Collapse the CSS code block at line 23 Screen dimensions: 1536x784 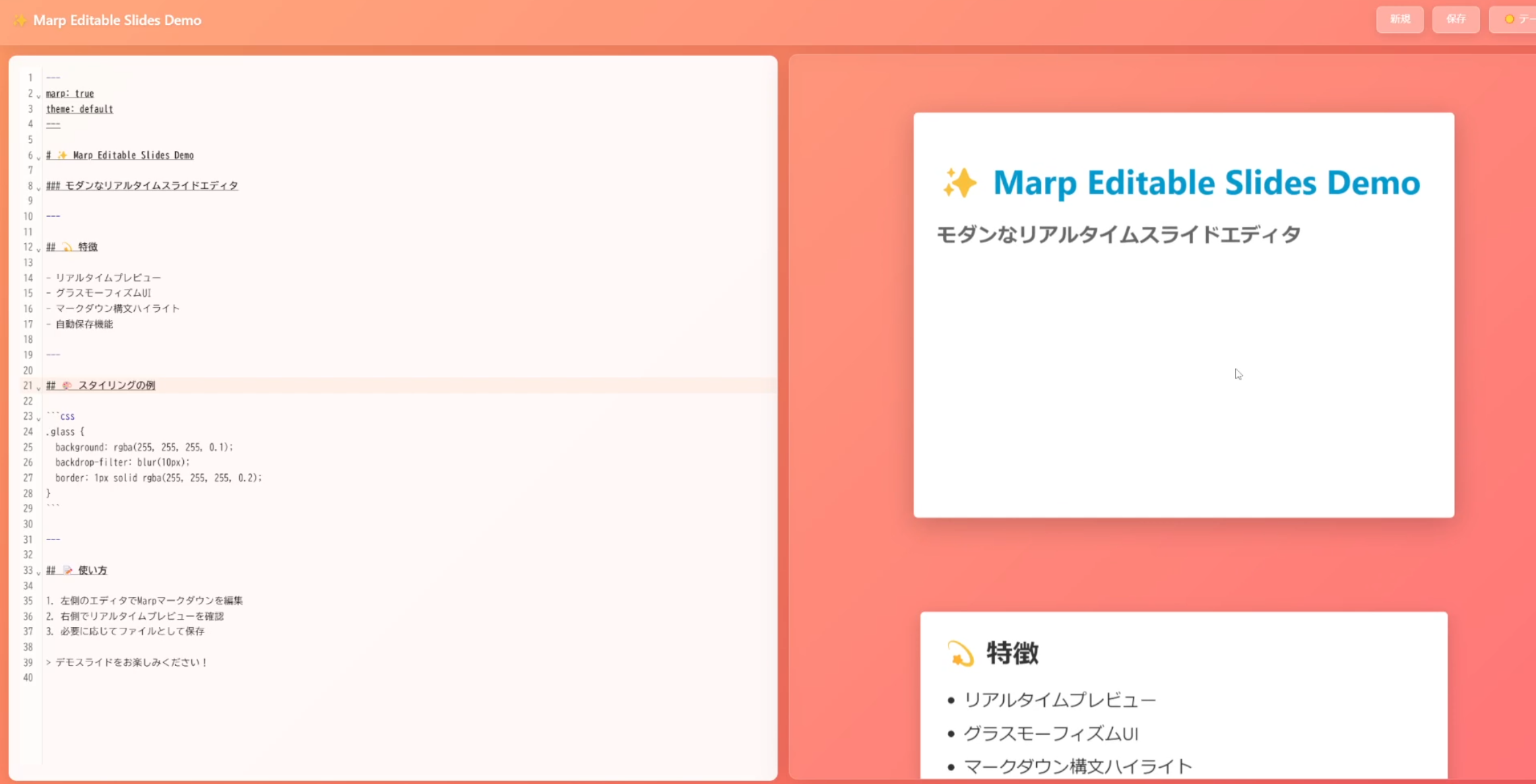(x=38, y=418)
